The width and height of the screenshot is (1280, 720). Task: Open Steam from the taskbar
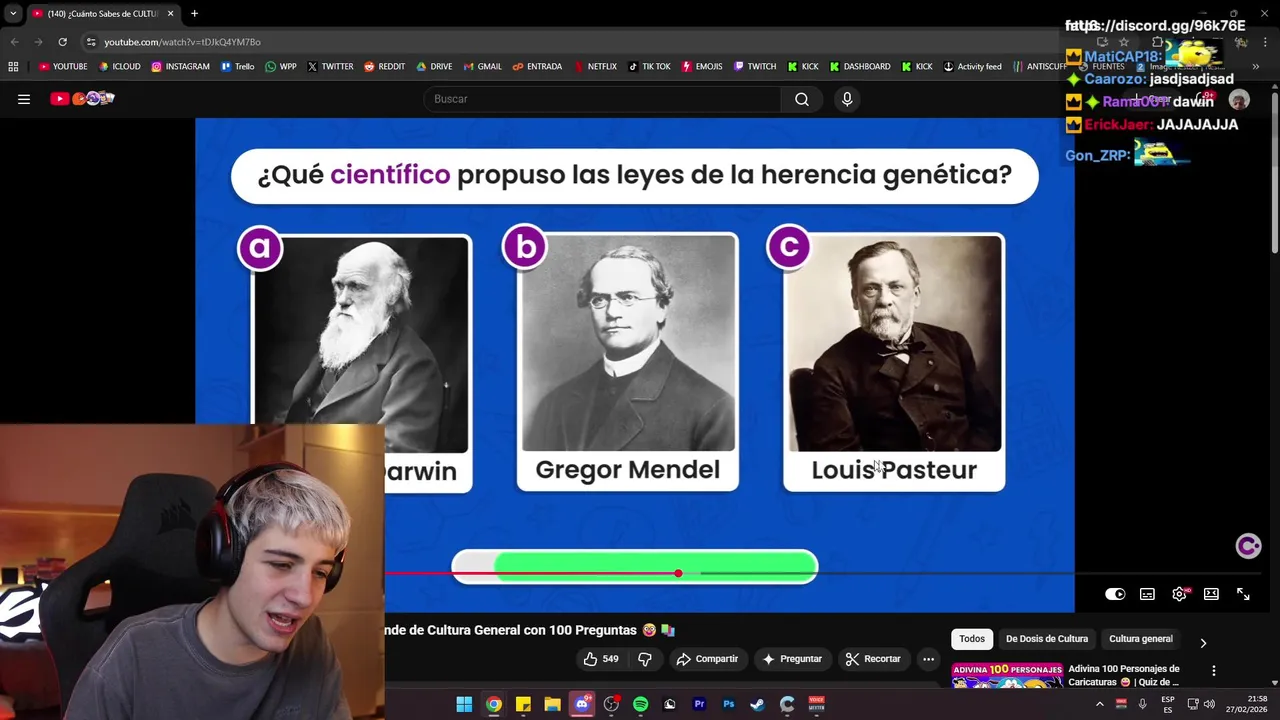757,704
